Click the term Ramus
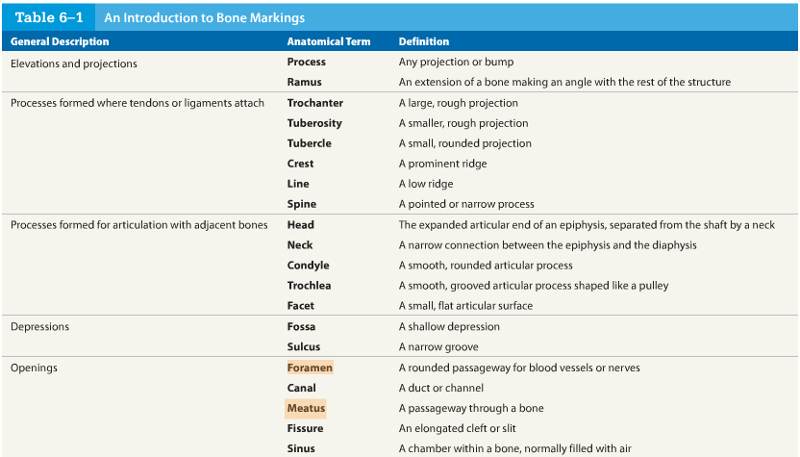This screenshot has height=457, width=800. point(304,82)
